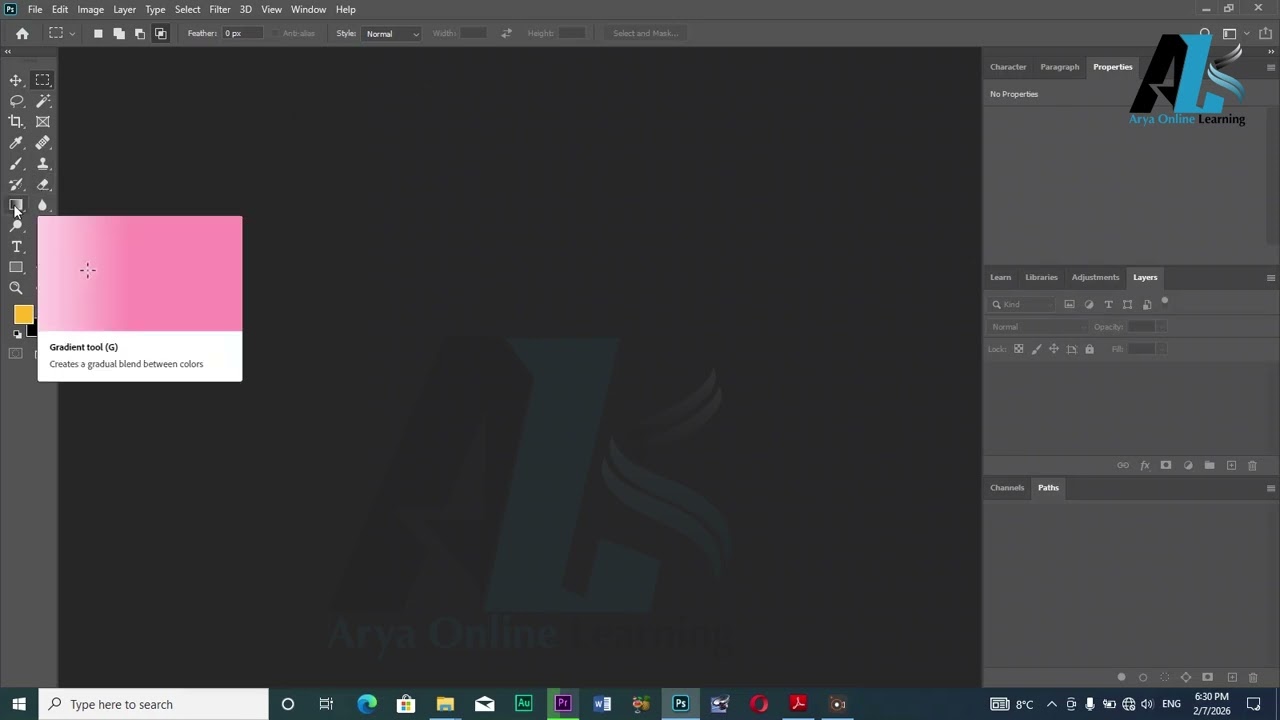Open the Paths panel menu

point(1271,488)
